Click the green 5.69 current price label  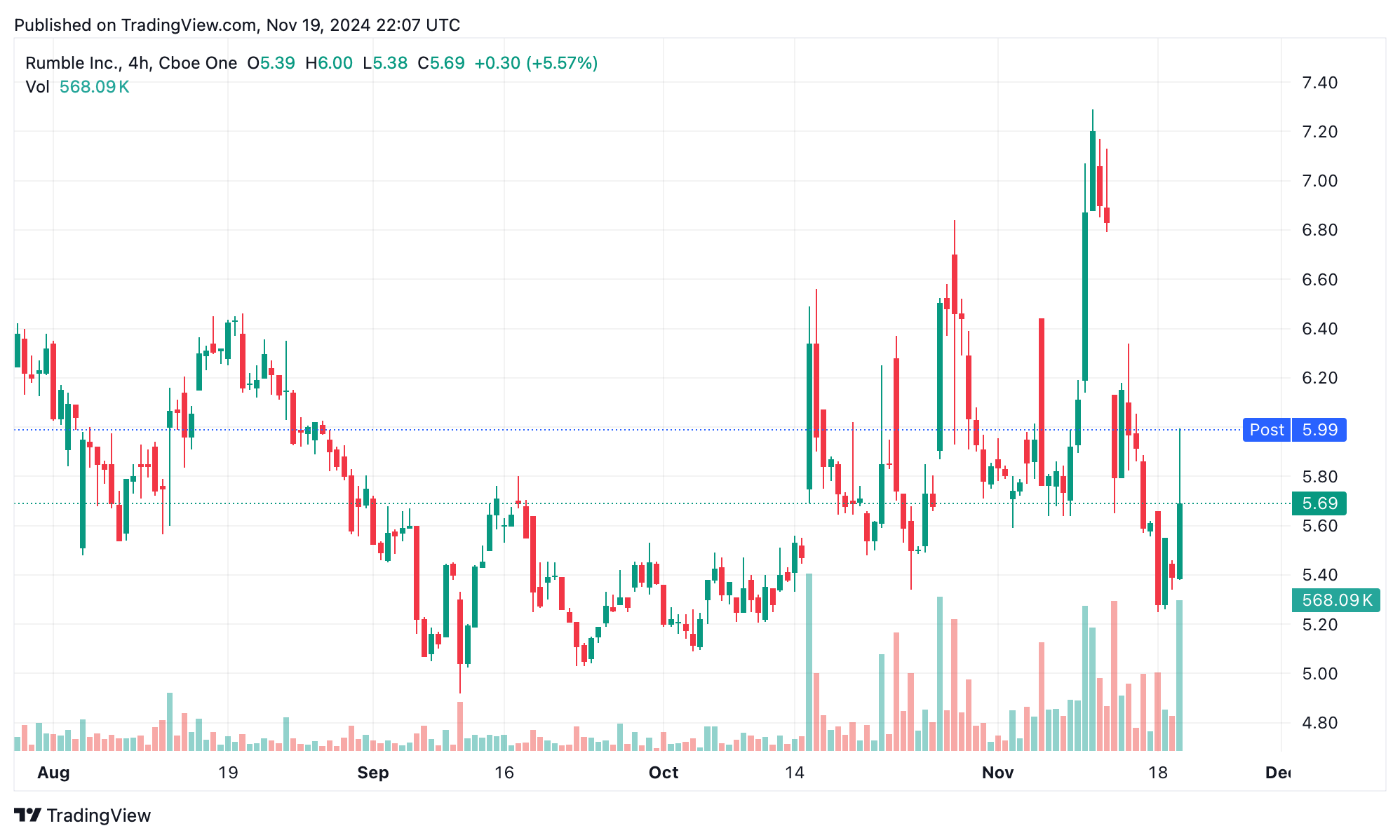pyautogui.click(x=1319, y=503)
